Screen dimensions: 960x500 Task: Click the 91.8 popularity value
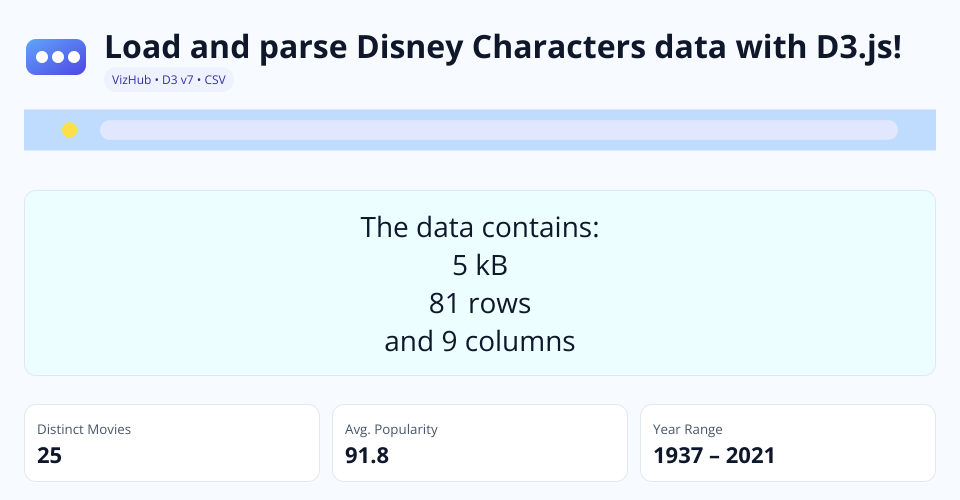click(367, 456)
